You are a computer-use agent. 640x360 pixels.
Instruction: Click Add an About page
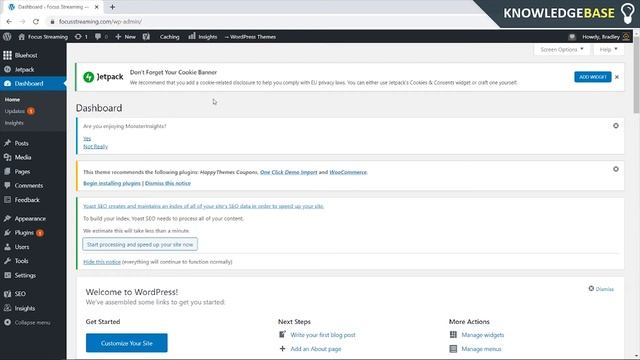tap(316, 349)
